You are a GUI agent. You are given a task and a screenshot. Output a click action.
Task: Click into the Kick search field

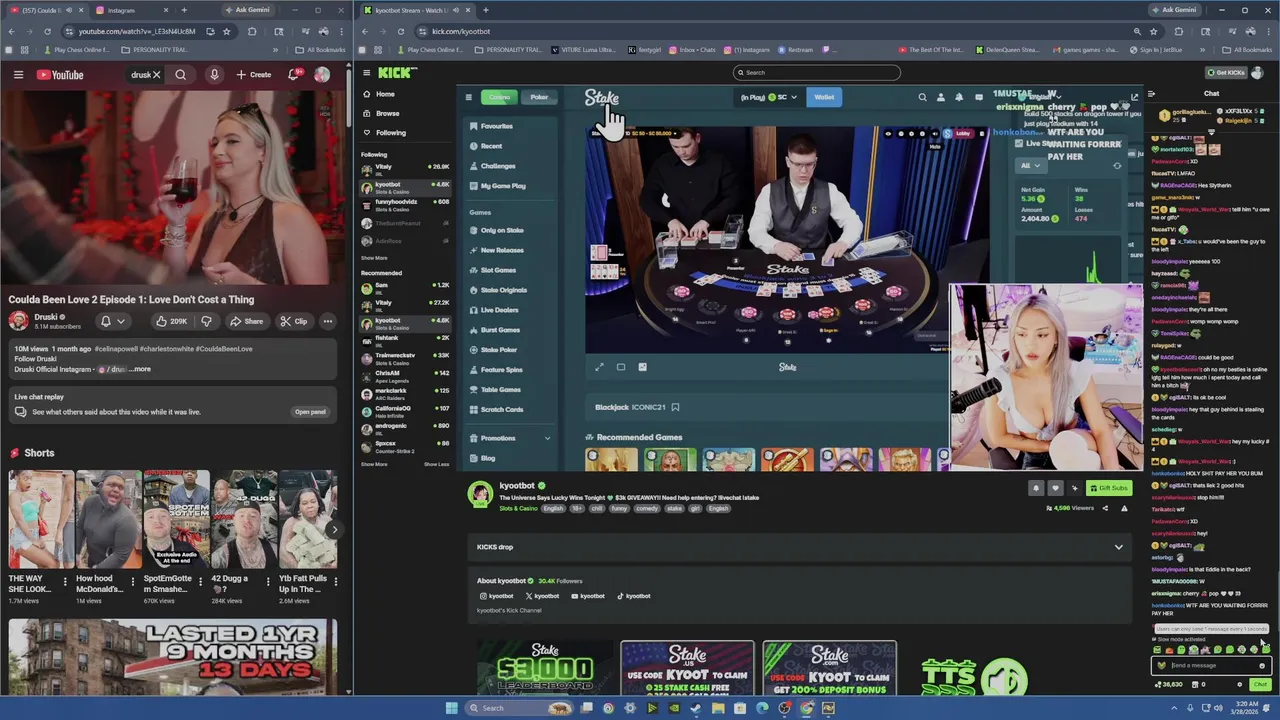pyautogui.click(x=817, y=72)
